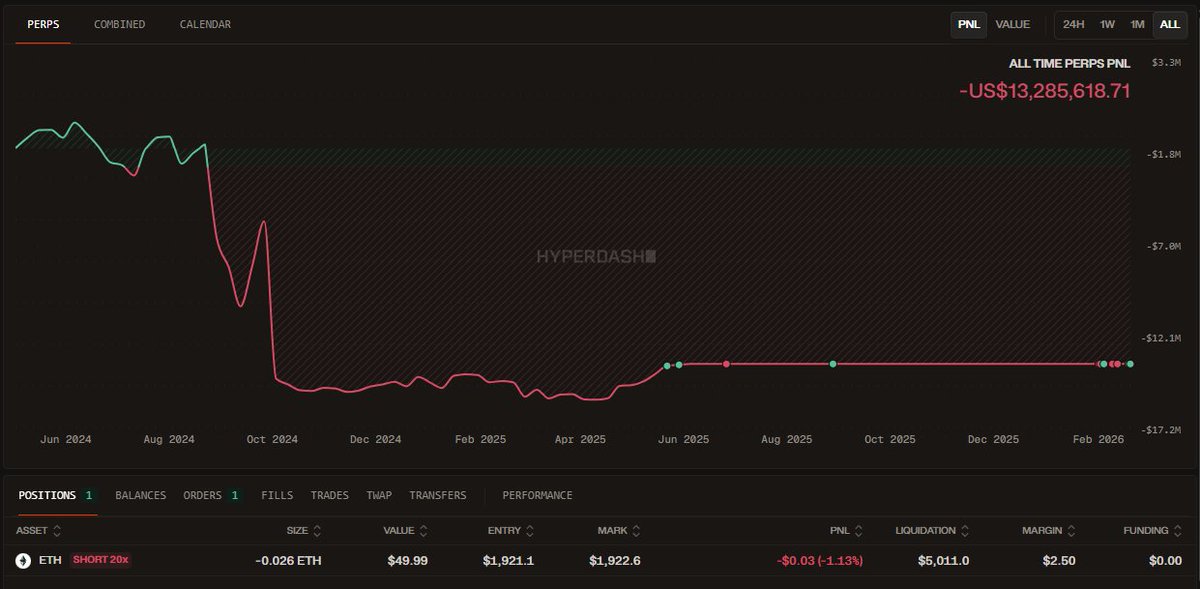The height and width of the screenshot is (589, 1200).
Task: Click the PNL cell -$0.03 (-1.13%)
Action: pos(820,561)
